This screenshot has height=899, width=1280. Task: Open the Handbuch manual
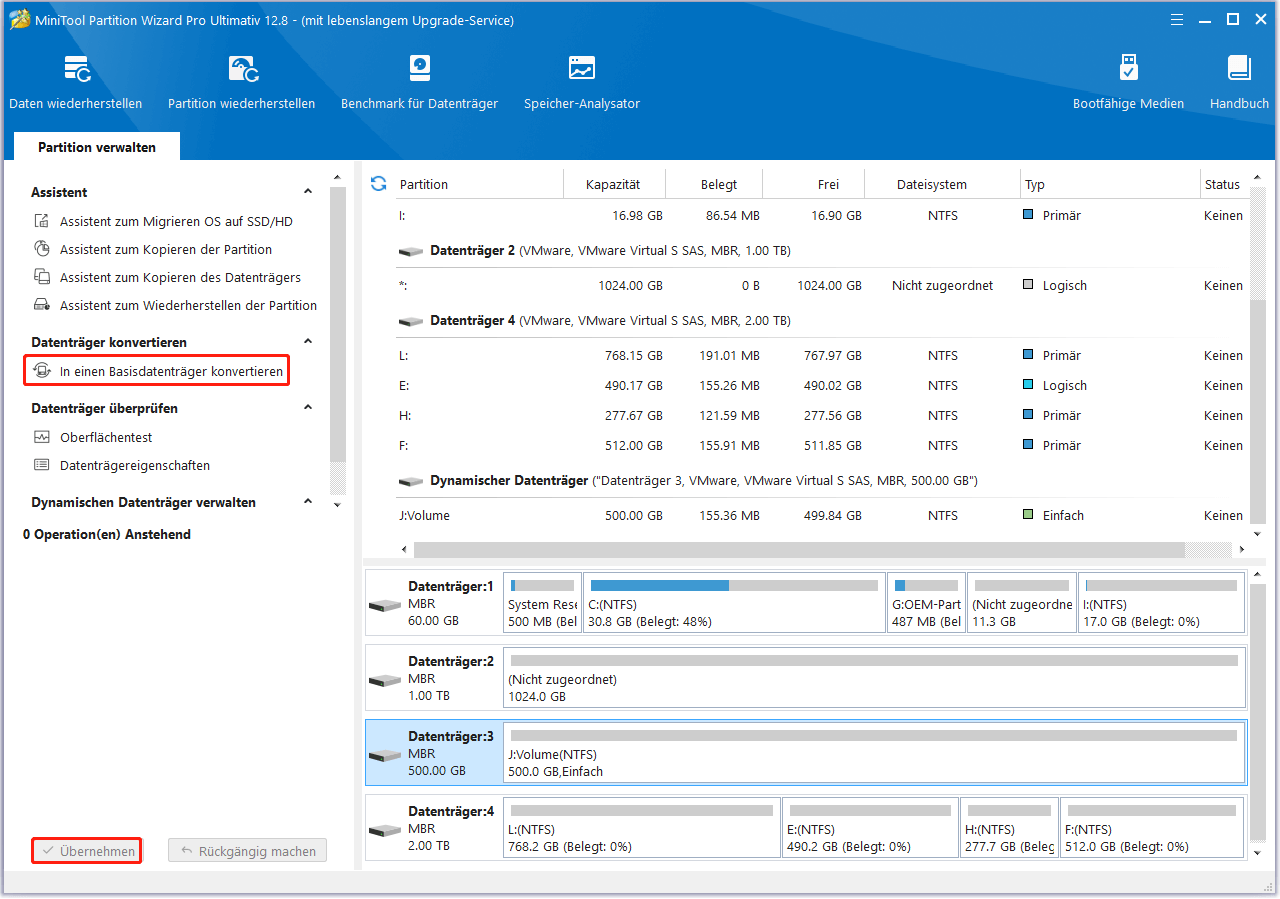(1239, 82)
